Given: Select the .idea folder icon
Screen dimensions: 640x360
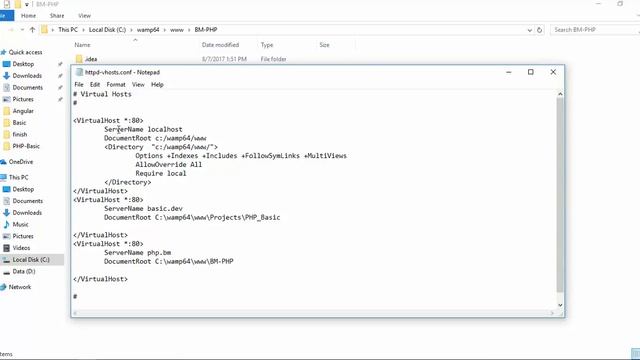Looking at the screenshot, I should 79,59.
